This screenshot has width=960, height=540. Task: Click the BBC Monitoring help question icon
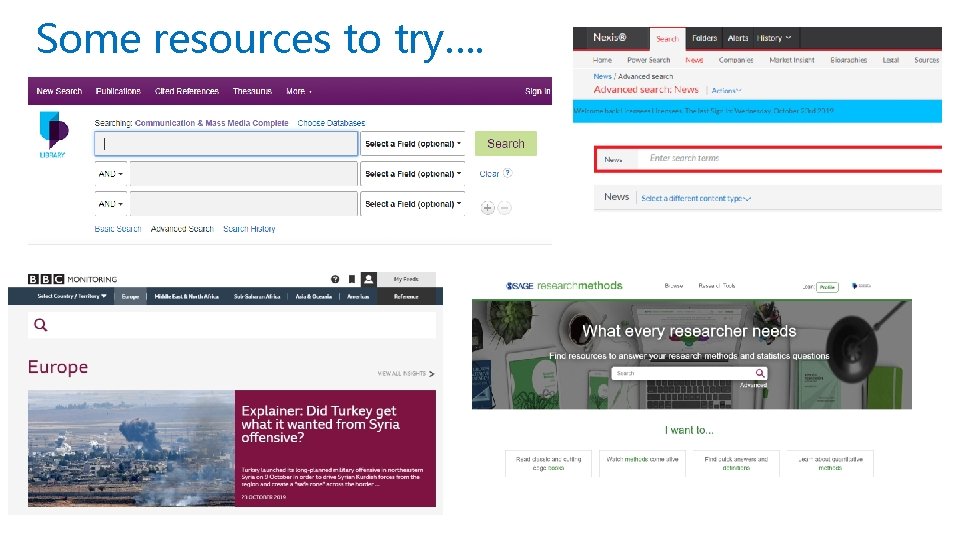(335, 279)
